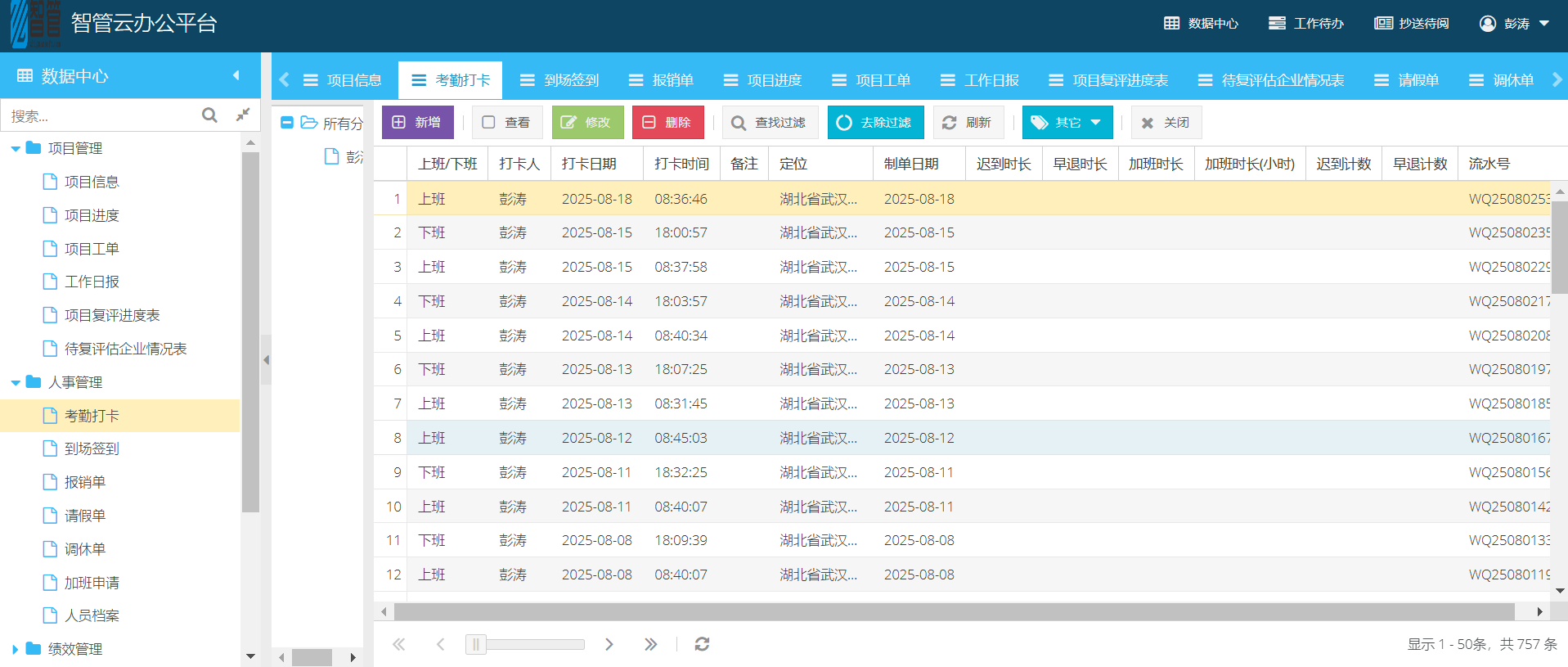Open 项目进度 in the sidebar tree
The height and width of the screenshot is (667, 1568).
tap(92, 215)
